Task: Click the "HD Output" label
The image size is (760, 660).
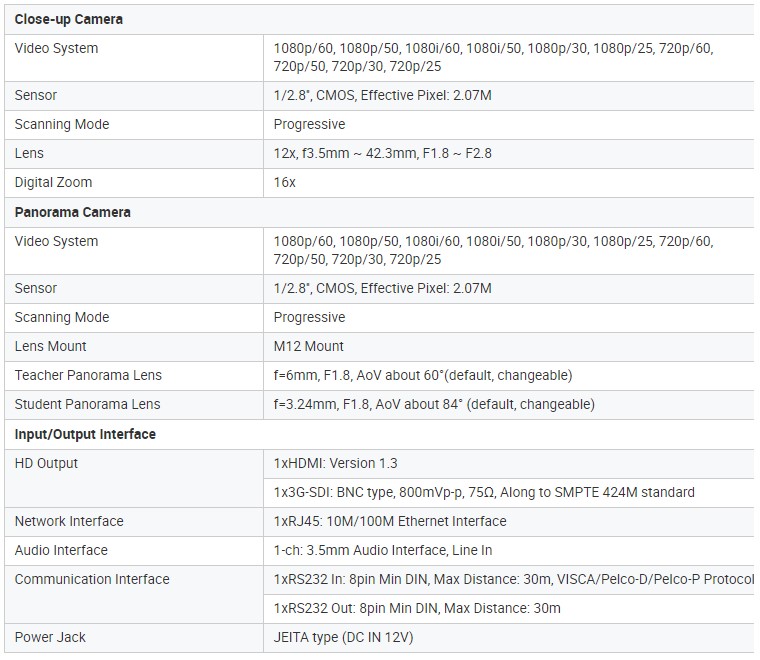Action: point(46,463)
